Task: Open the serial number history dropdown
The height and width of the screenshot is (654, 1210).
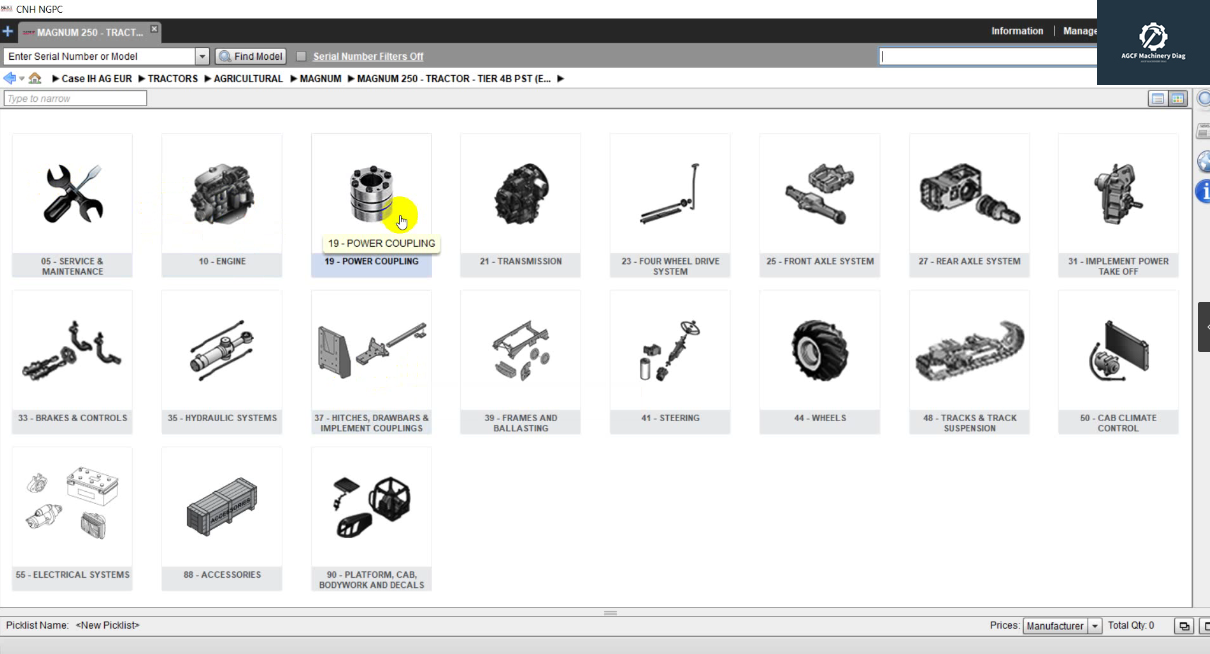Action: coord(203,56)
